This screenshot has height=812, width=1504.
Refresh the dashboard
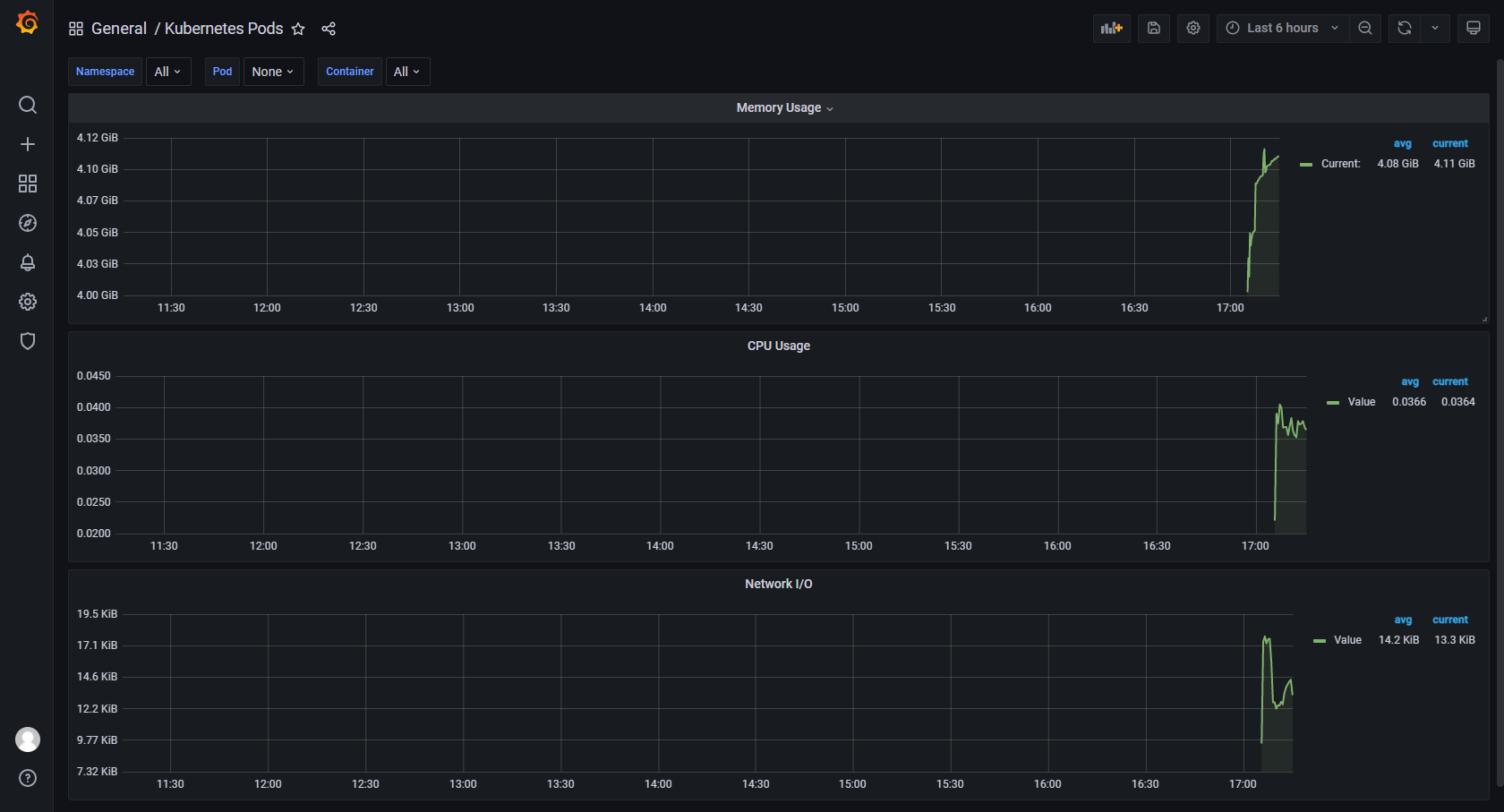coord(1405,28)
